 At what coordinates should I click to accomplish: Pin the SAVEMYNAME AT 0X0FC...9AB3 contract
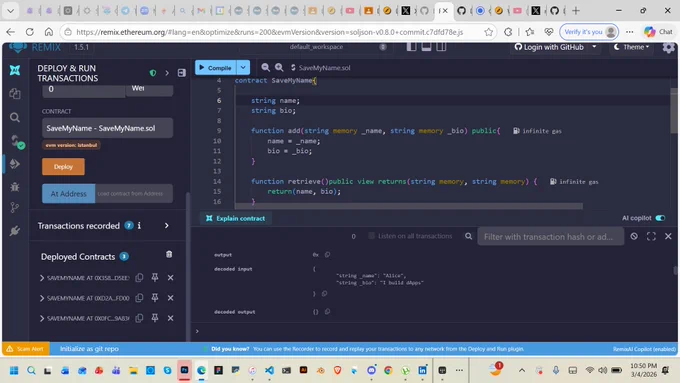click(155, 318)
